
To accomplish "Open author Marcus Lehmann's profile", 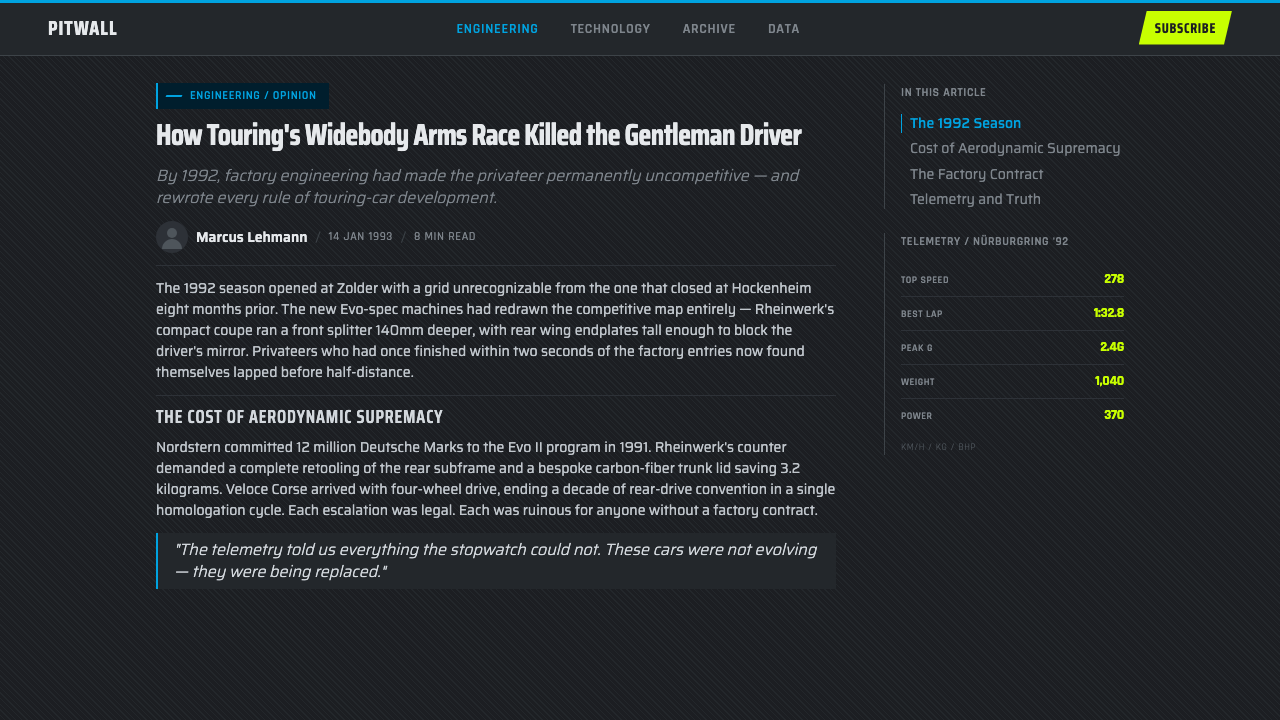I will 252,237.
